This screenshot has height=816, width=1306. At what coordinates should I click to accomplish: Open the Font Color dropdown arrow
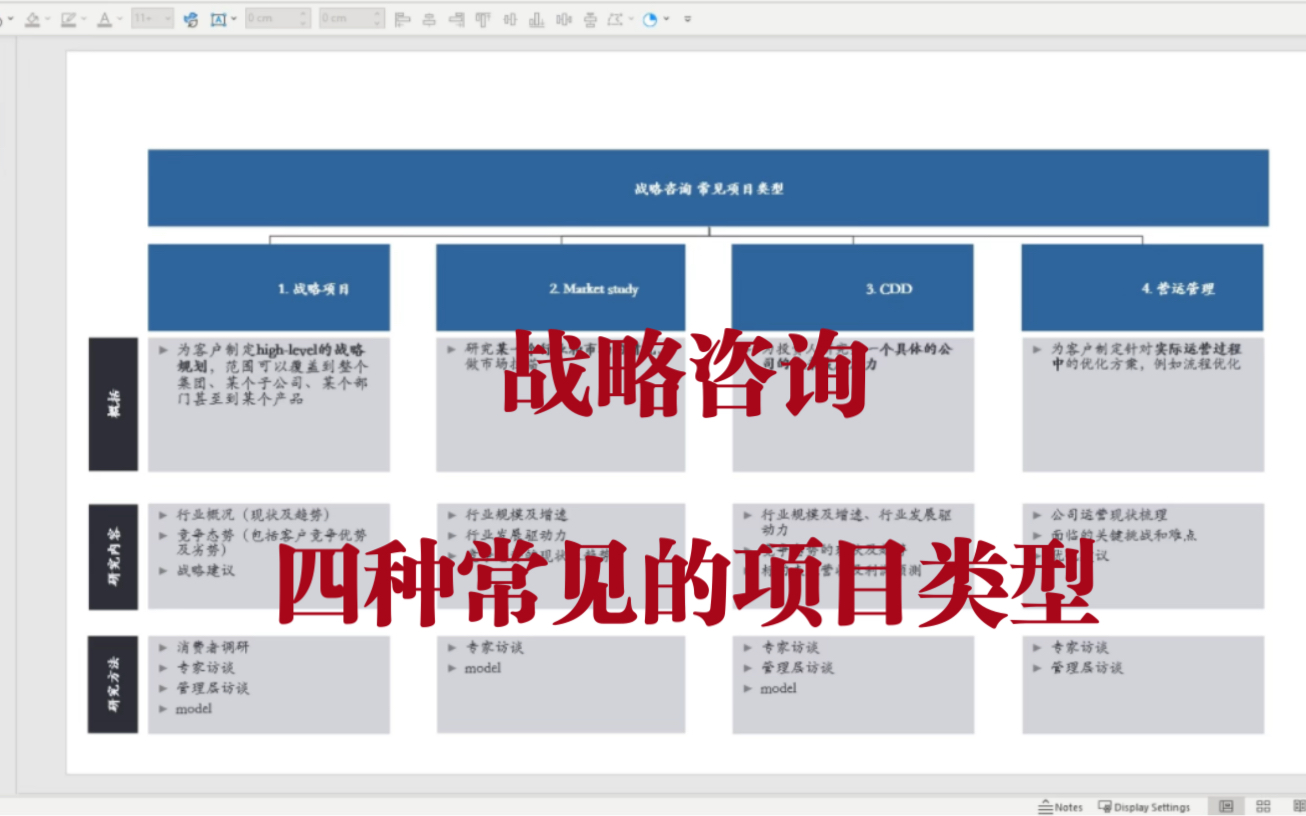(120, 19)
